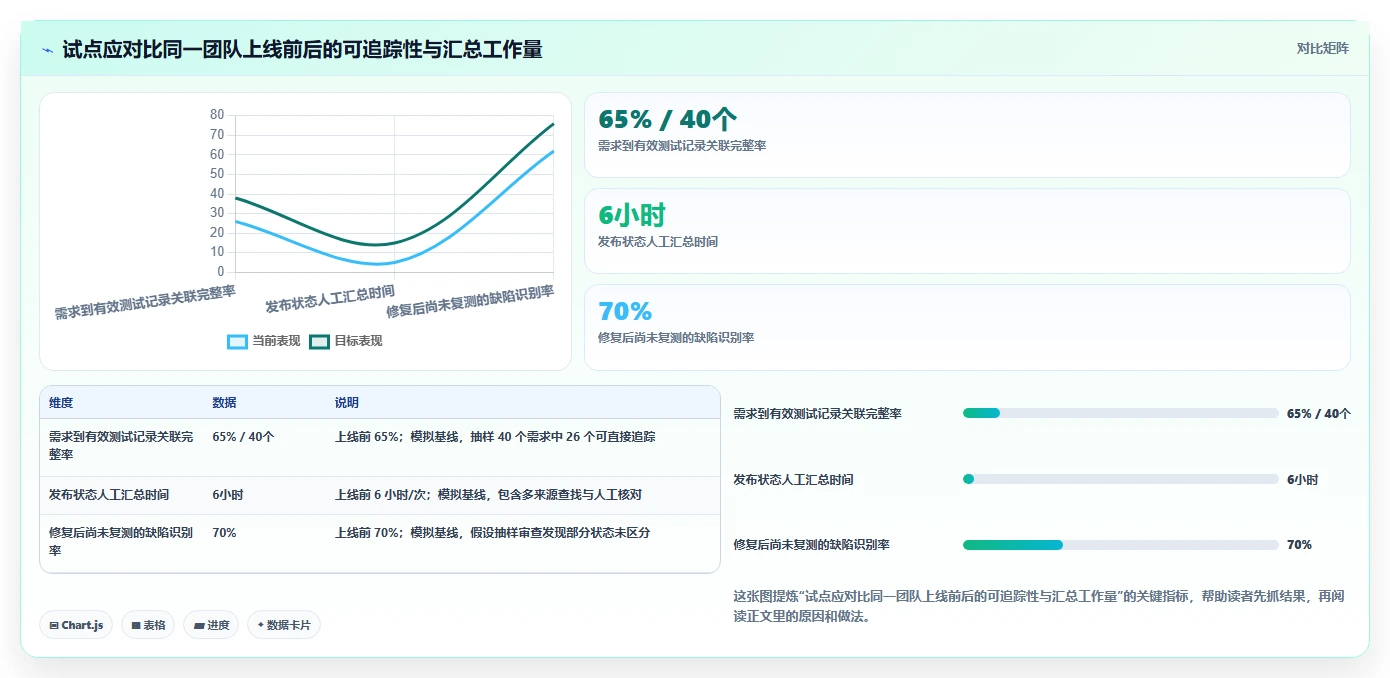Click 65% / 40个 value beside the first progress bar
This screenshot has width=1390, height=678.
tap(1318, 413)
